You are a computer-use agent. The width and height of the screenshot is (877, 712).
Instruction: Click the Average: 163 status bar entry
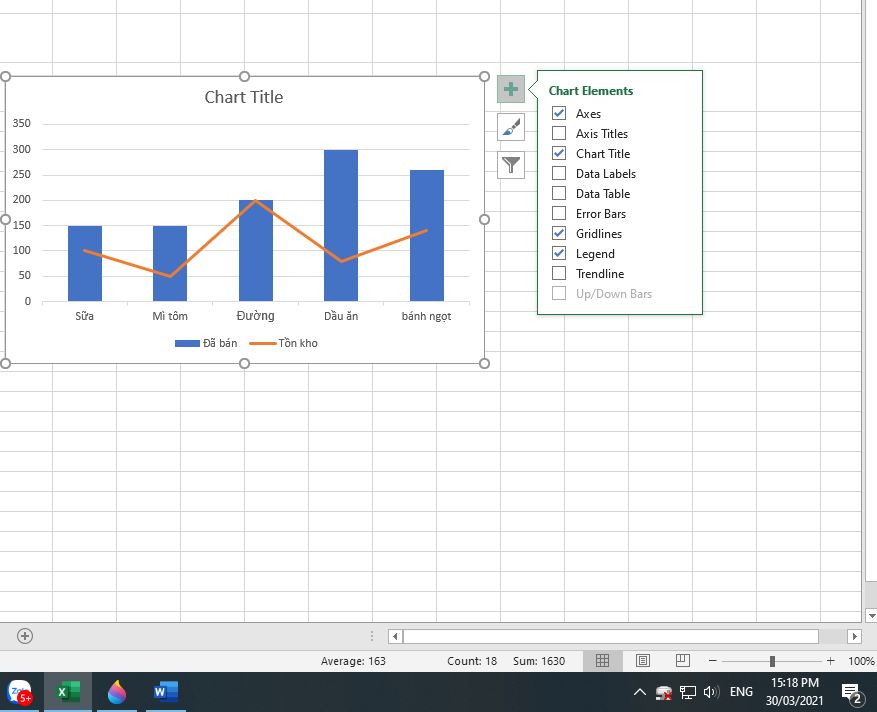[353, 661]
